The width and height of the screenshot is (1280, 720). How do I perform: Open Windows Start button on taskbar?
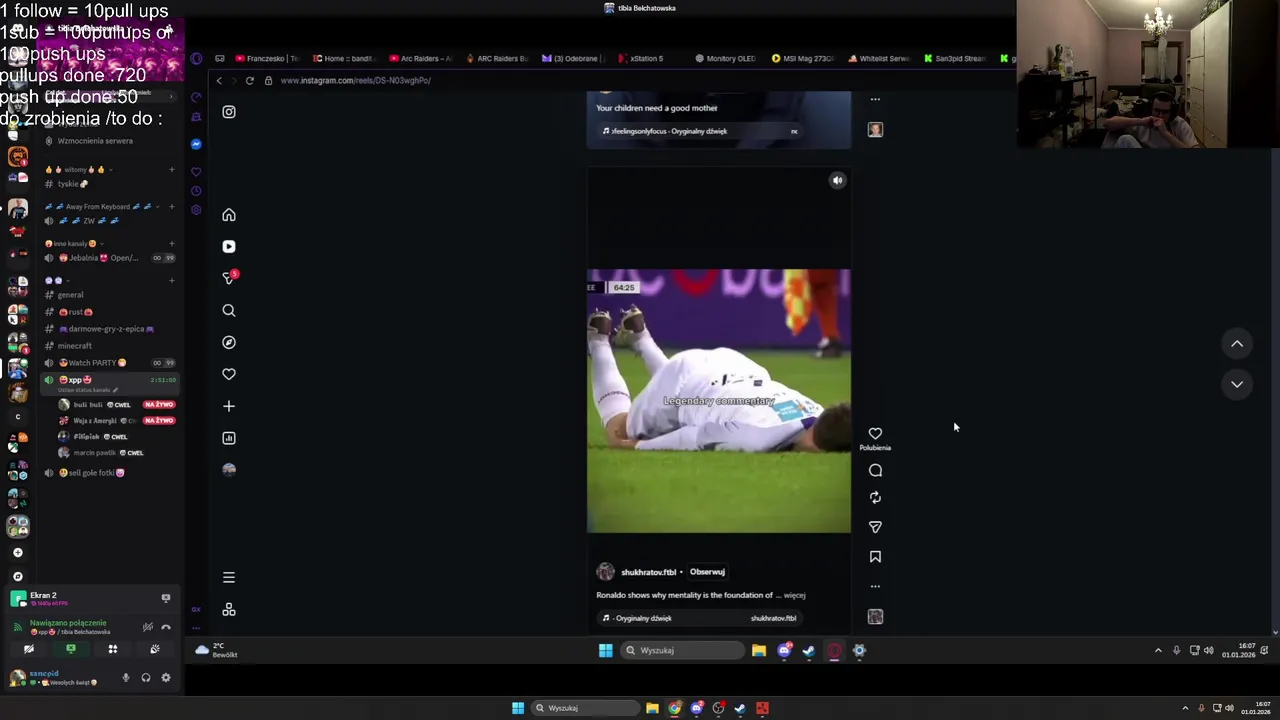click(x=518, y=708)
